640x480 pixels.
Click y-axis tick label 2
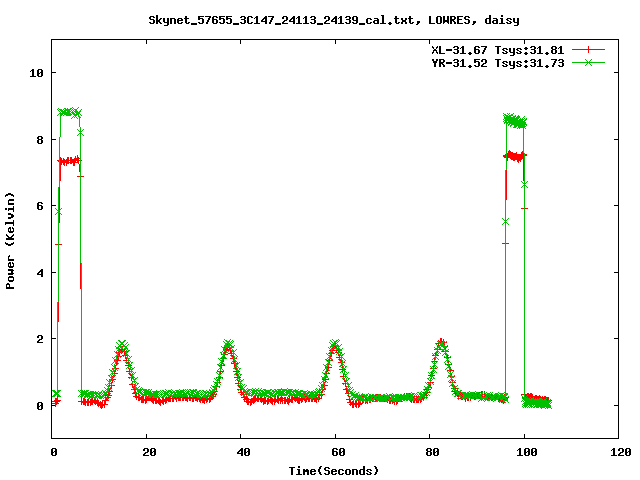coord(40,339)
